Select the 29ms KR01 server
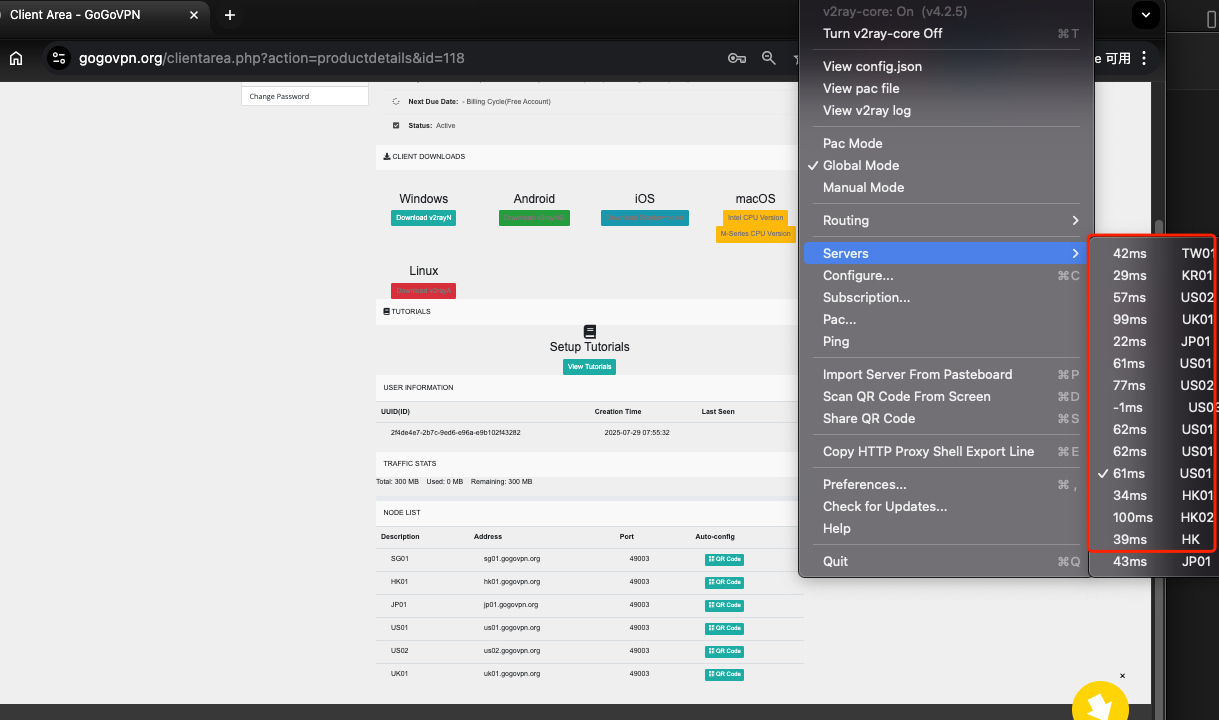Image resolution: width=1219 pixels, height=720 pixels. 1154,275
